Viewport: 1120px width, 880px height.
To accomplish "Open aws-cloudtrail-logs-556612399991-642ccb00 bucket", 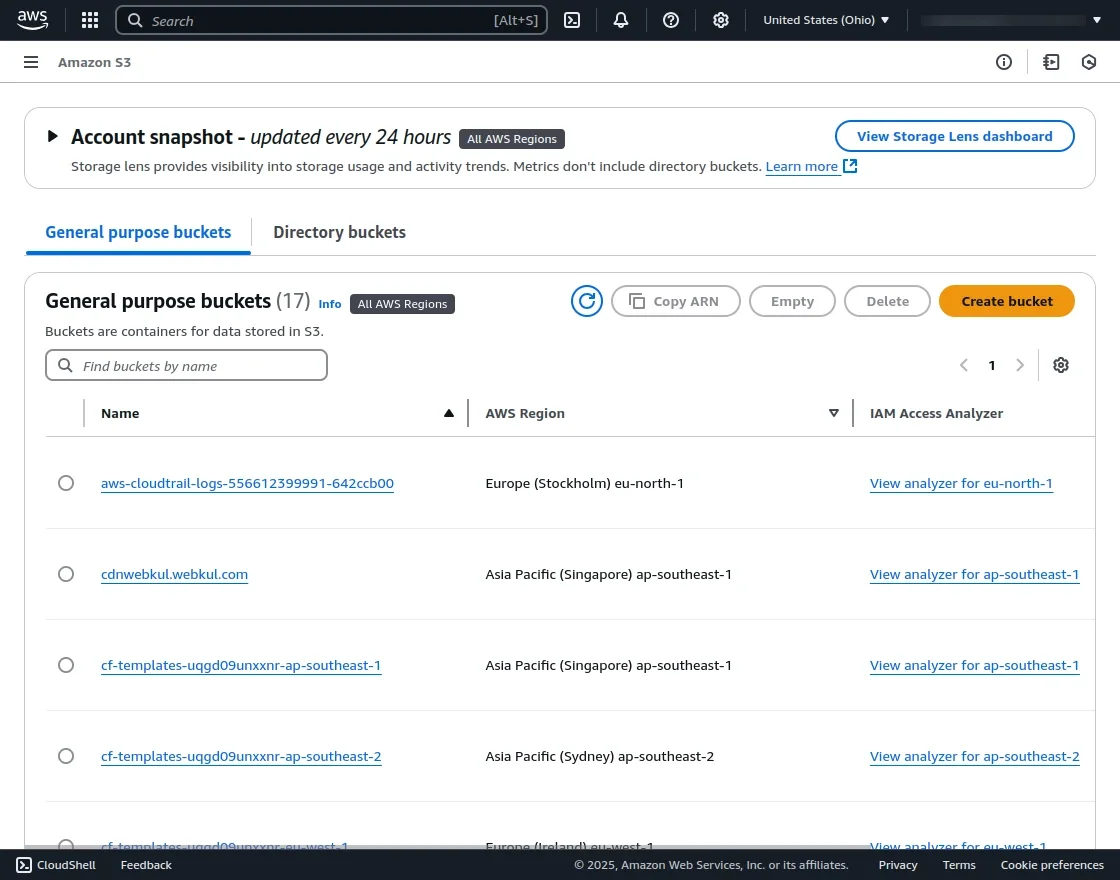I will pos(247,484).
